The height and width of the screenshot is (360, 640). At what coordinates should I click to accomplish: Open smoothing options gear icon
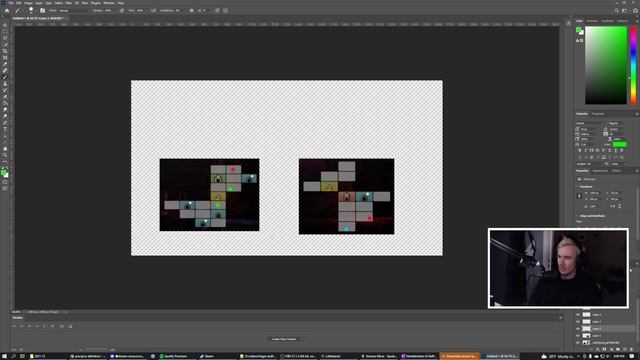[191, 11]
